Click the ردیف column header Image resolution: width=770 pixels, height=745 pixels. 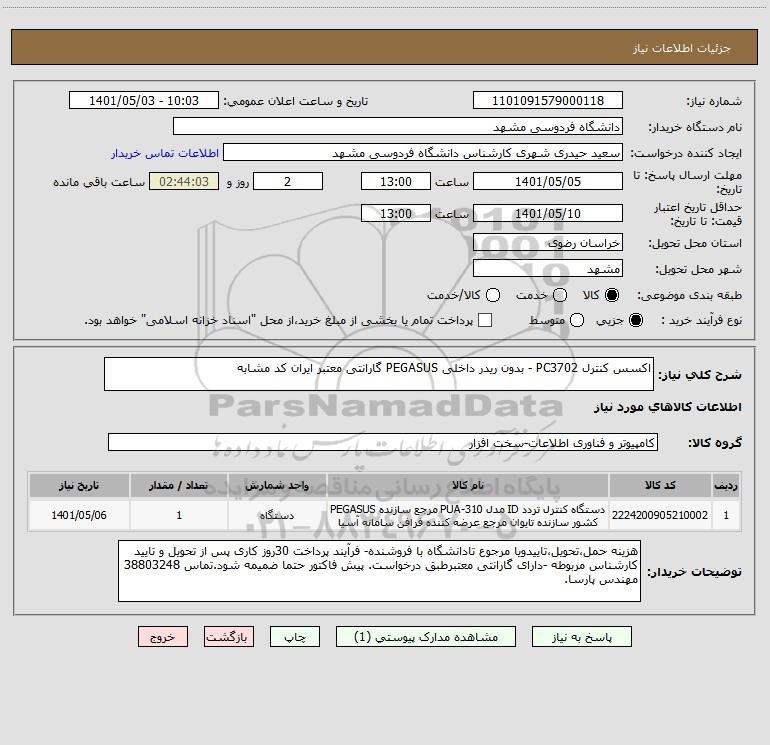click(726, 485)
